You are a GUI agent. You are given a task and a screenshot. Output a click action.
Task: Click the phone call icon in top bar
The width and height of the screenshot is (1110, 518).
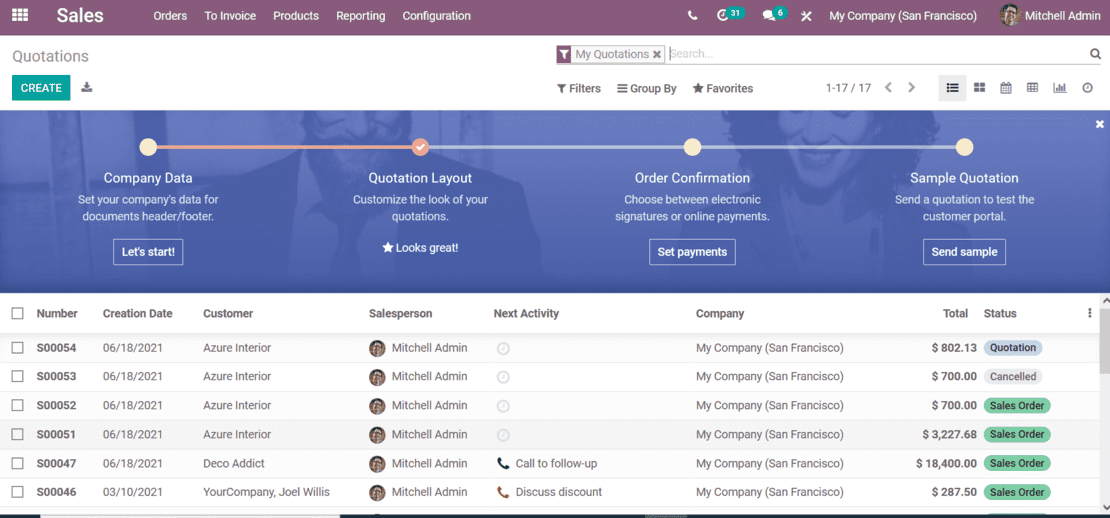[x=693, y=16]
